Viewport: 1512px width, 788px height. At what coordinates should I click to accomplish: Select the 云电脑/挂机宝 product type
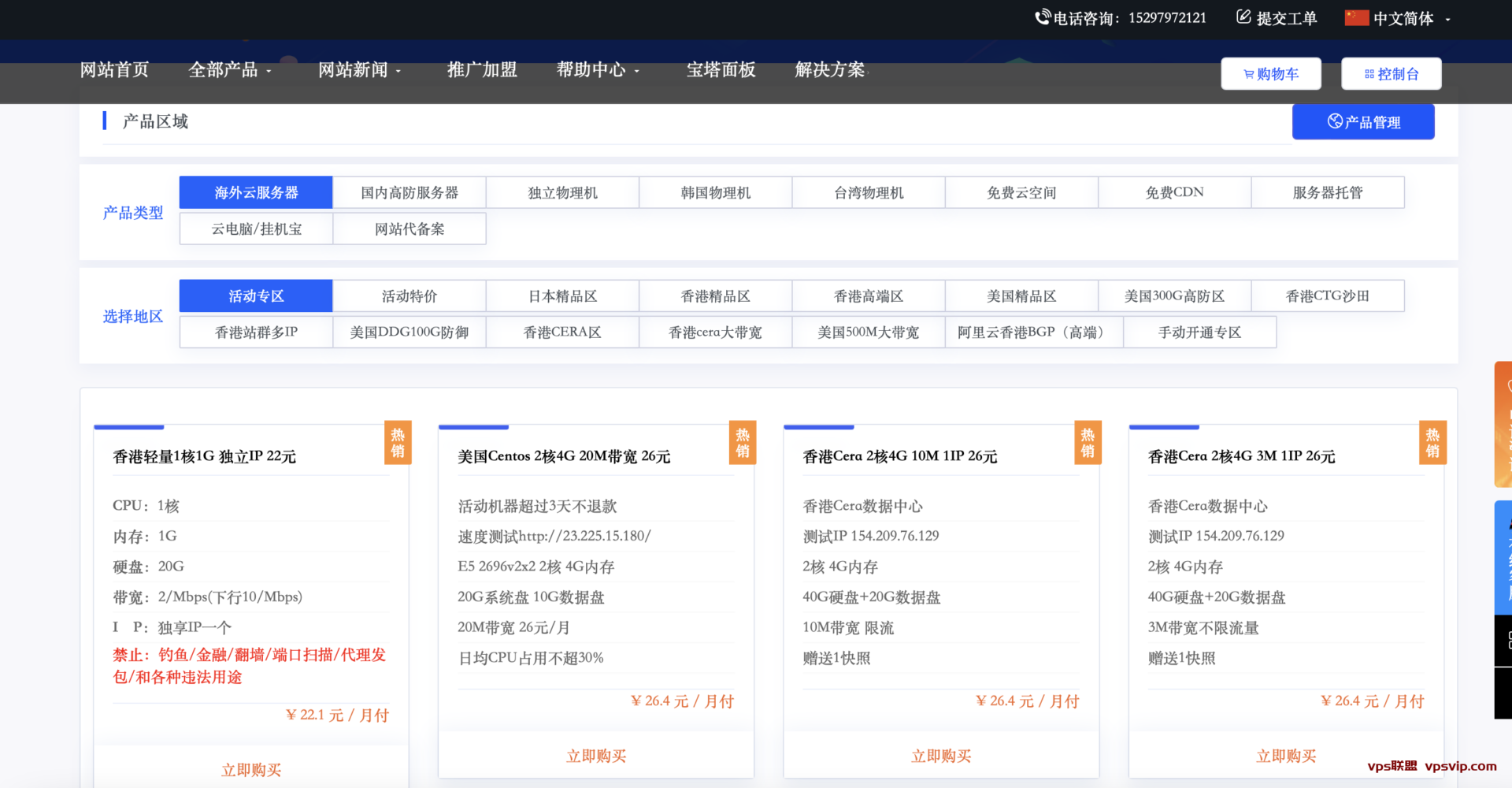click(256, 229)
